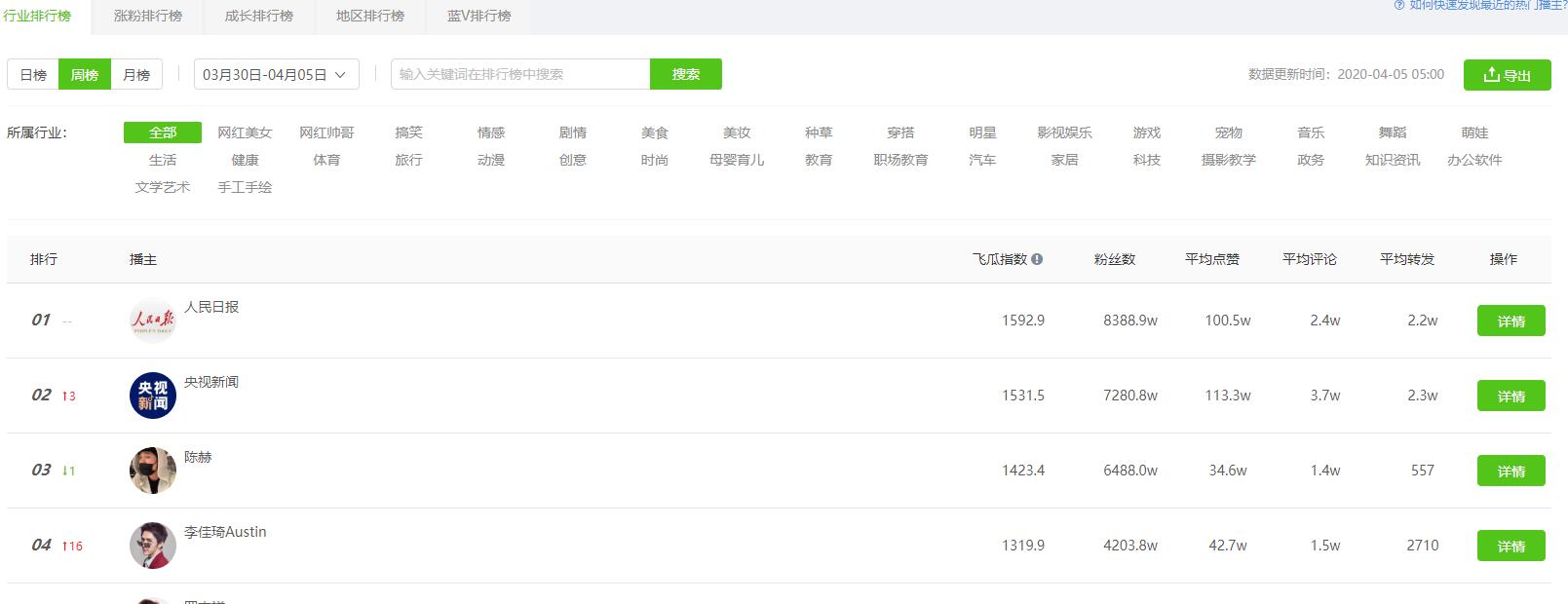
Task: Filter by 网红美女 industry
Action: click(x=245, y=132)
